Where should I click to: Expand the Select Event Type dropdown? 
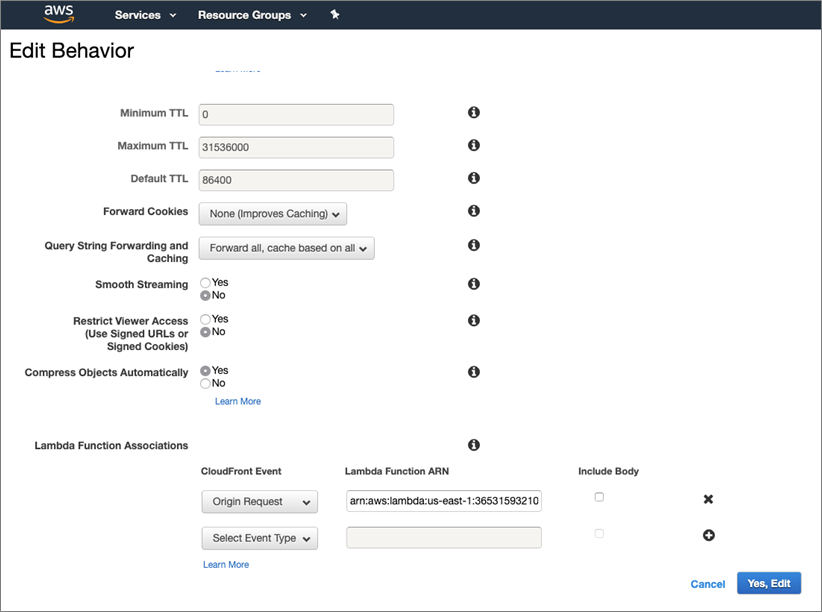(259, 538)
